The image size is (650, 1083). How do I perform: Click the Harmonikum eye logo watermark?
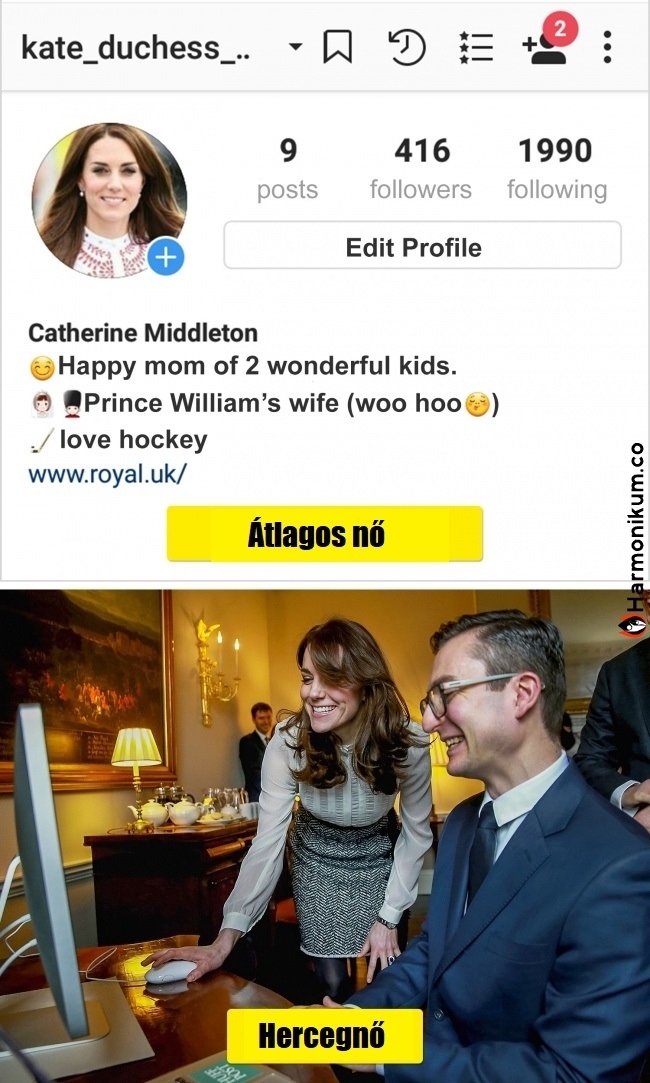[633, 625]
